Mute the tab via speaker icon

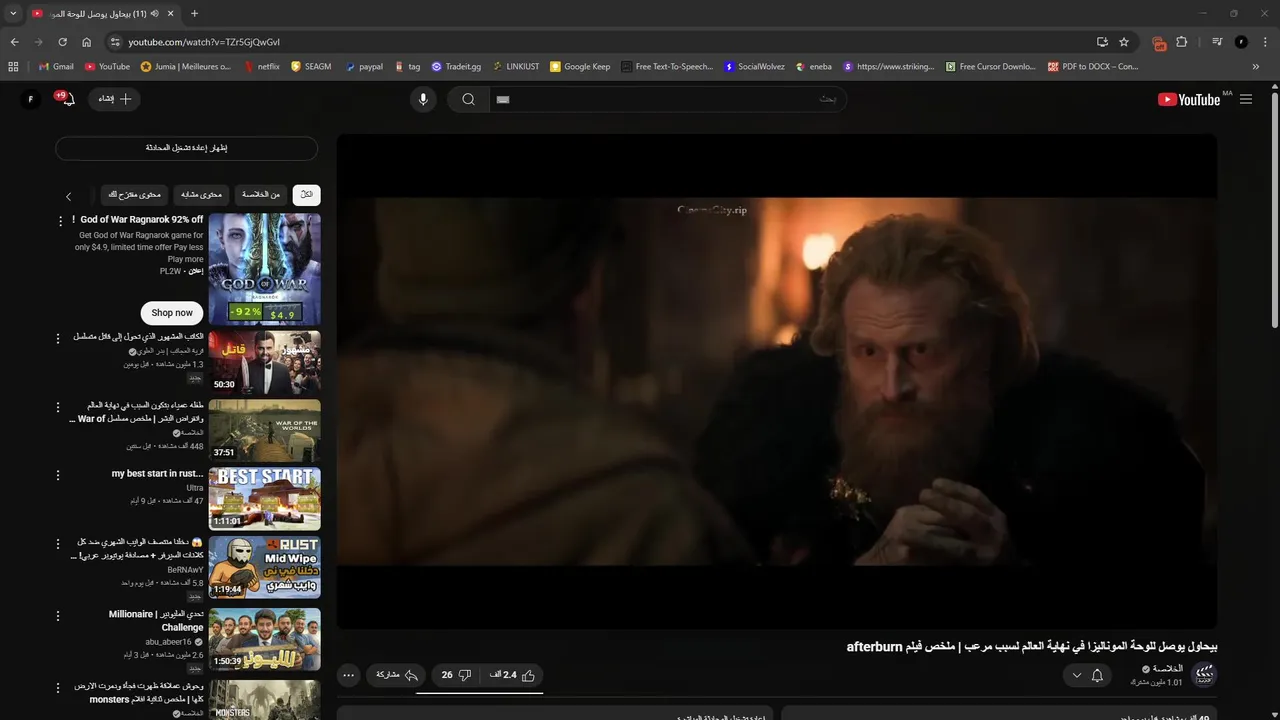point(155,14)
